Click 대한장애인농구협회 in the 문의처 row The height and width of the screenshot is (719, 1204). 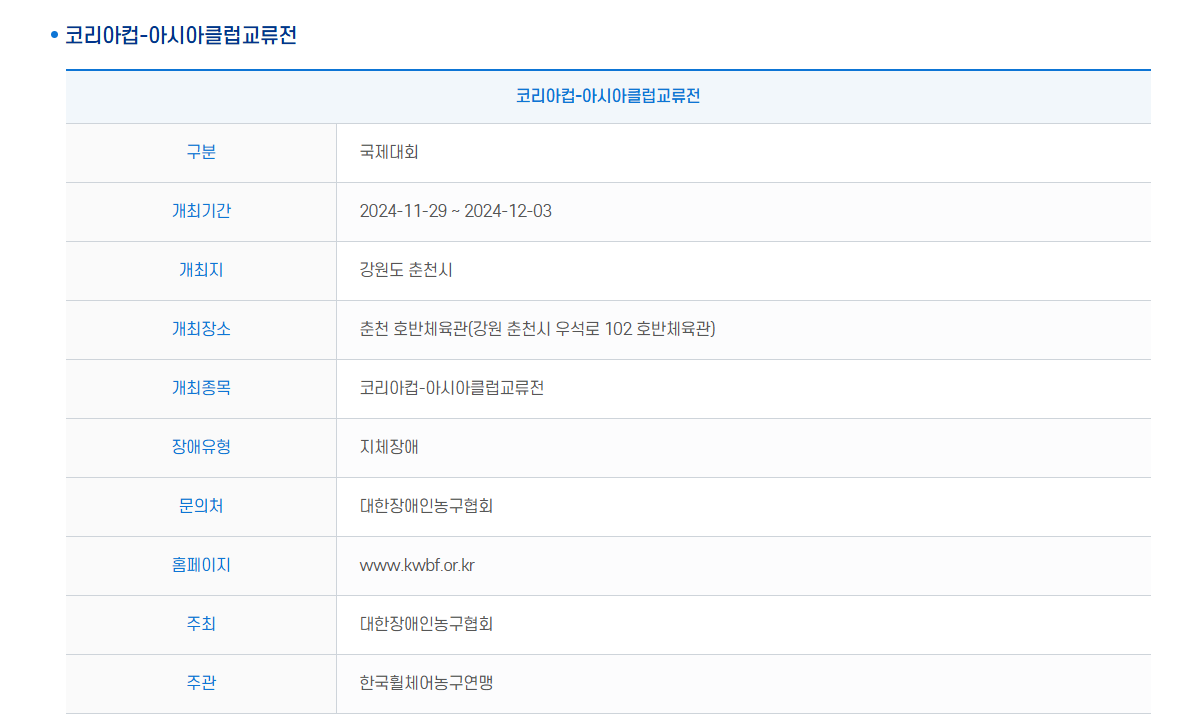[x=426, y=506]
